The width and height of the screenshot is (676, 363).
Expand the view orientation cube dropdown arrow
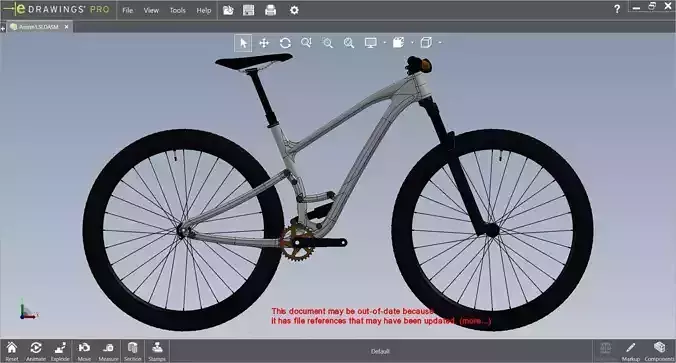point(440,43)
